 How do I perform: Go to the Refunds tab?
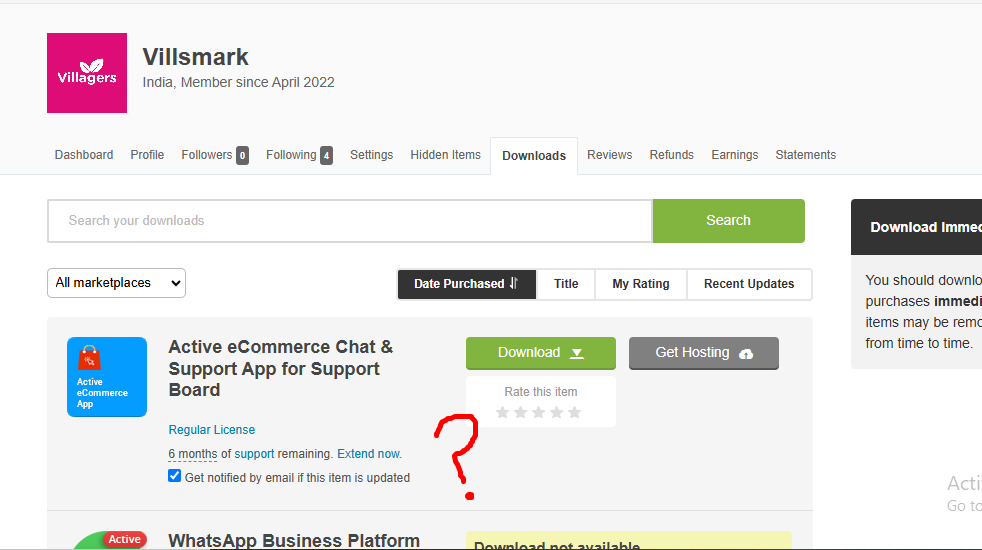click(671, 155)
